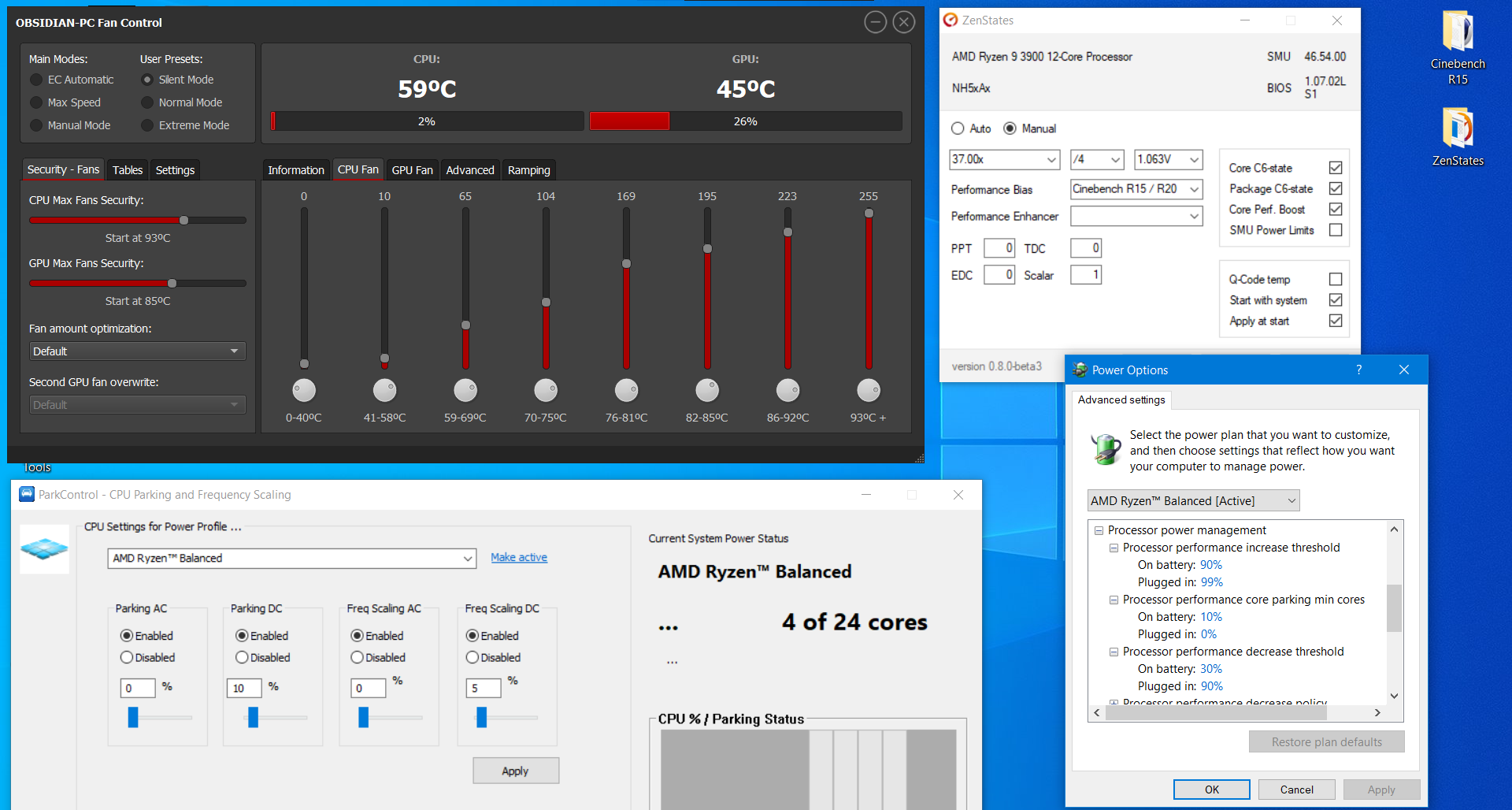
Task: Click the Scalar input field
Action: 1086,275
